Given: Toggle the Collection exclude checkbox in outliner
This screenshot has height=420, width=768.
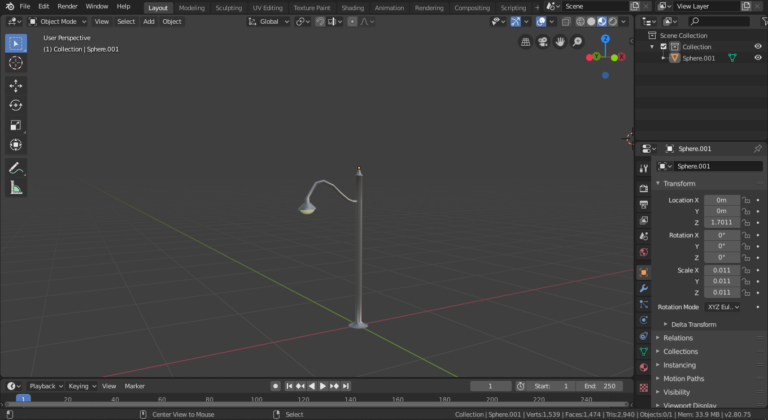Looking at the screenshot, I should coord(663,47).
